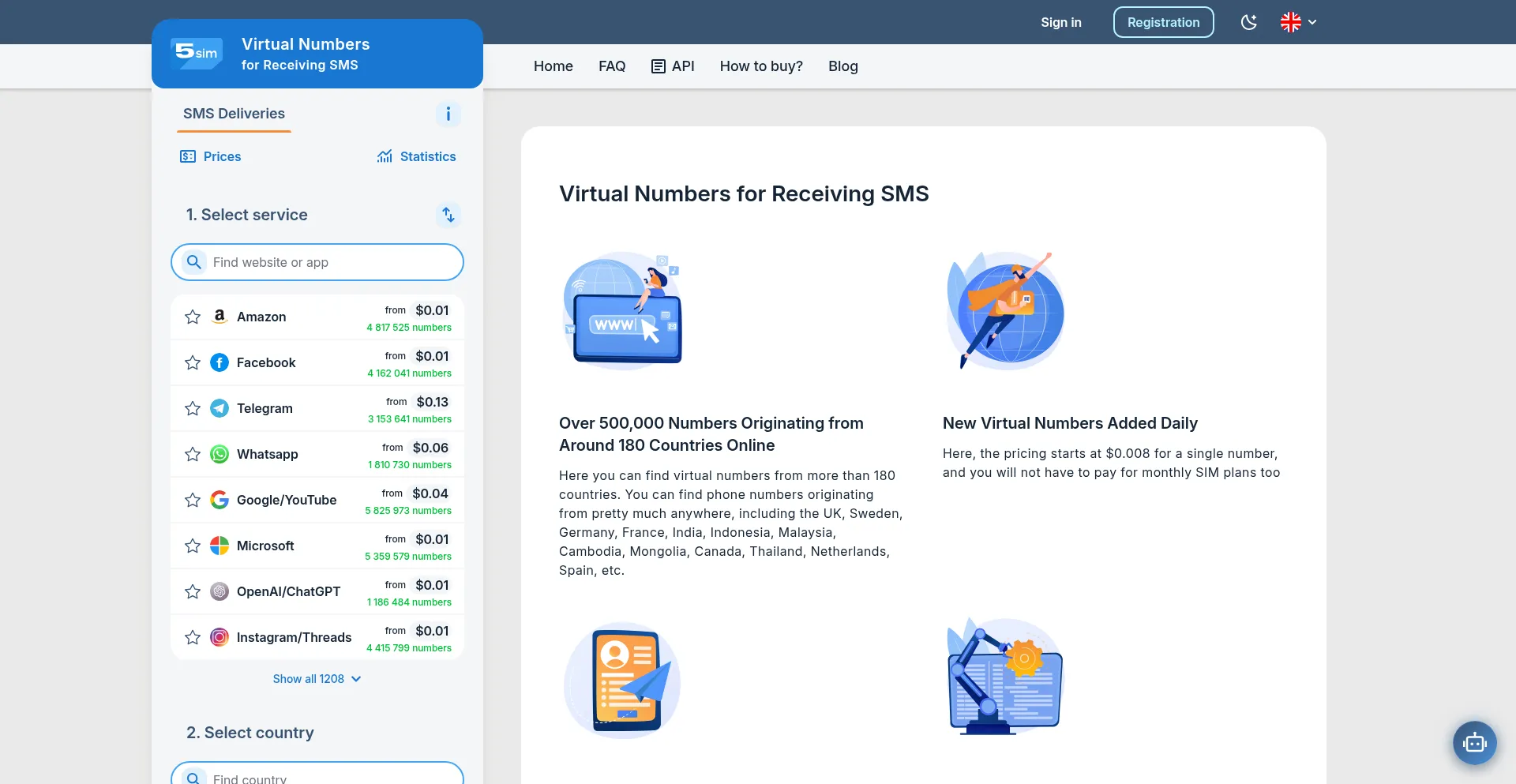Favorite Google/YouTube with its star
The image size is (1516, 784).
[193, 501]
